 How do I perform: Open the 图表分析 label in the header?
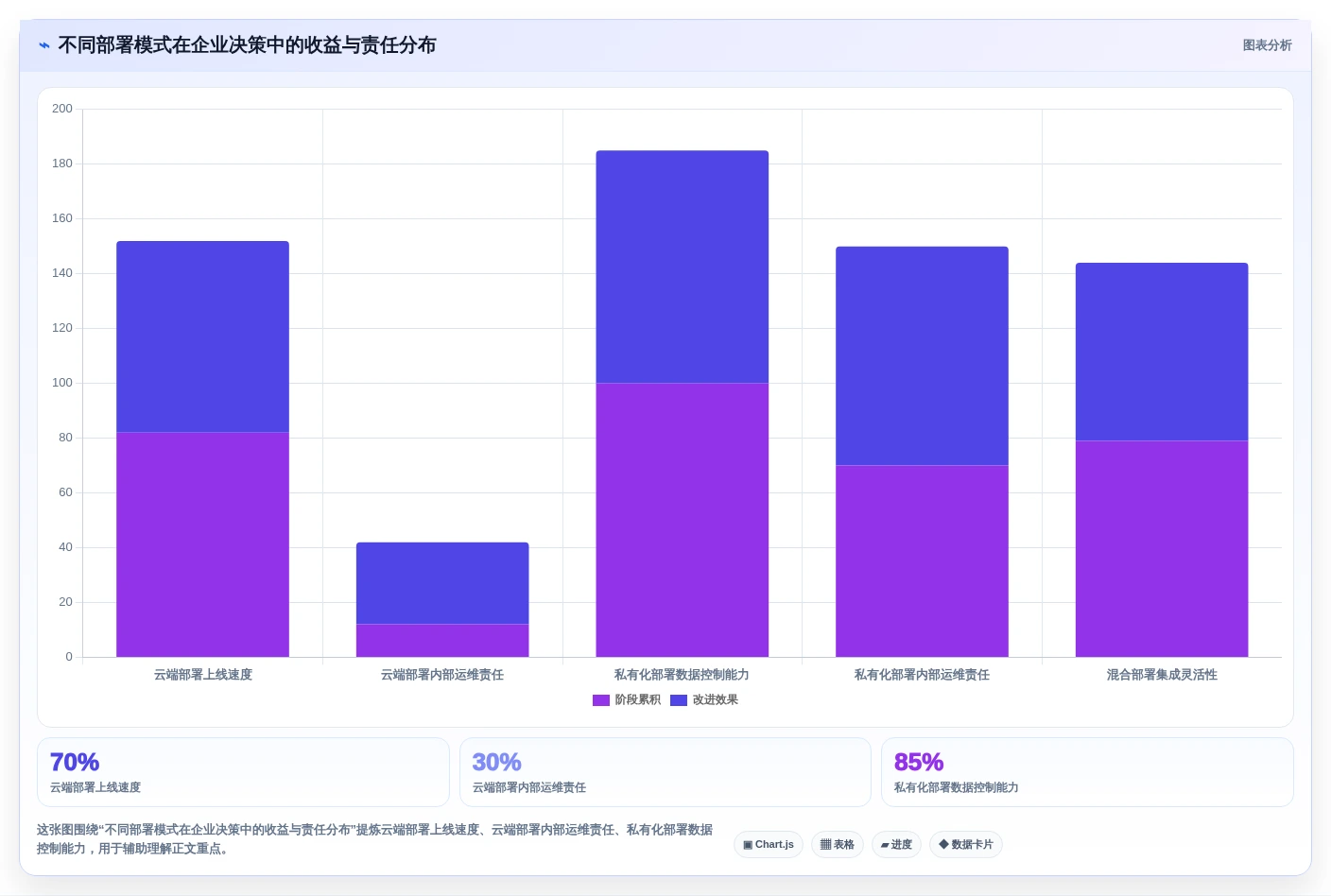[1267, 45]
